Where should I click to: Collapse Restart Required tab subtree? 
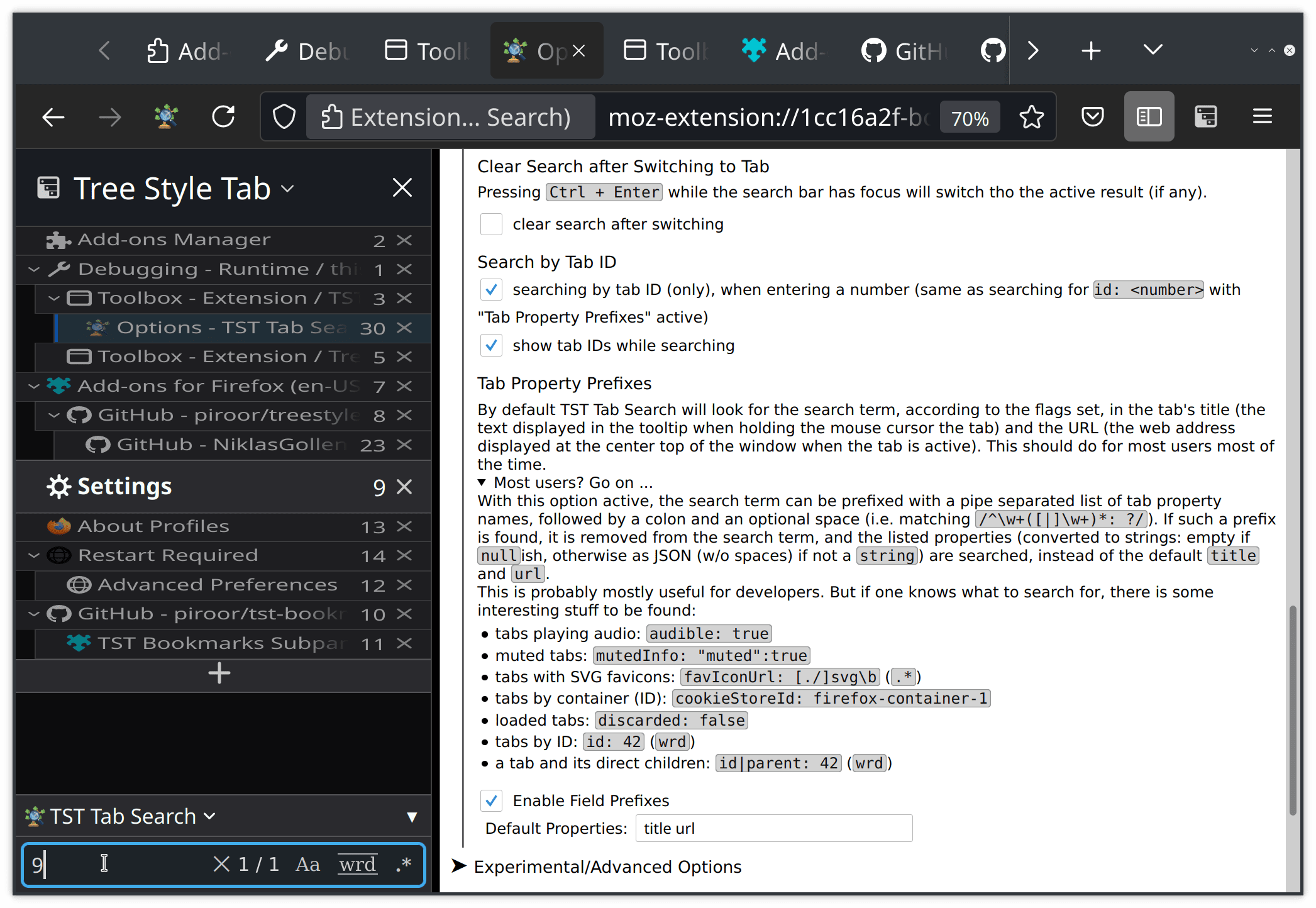point(34,556)
